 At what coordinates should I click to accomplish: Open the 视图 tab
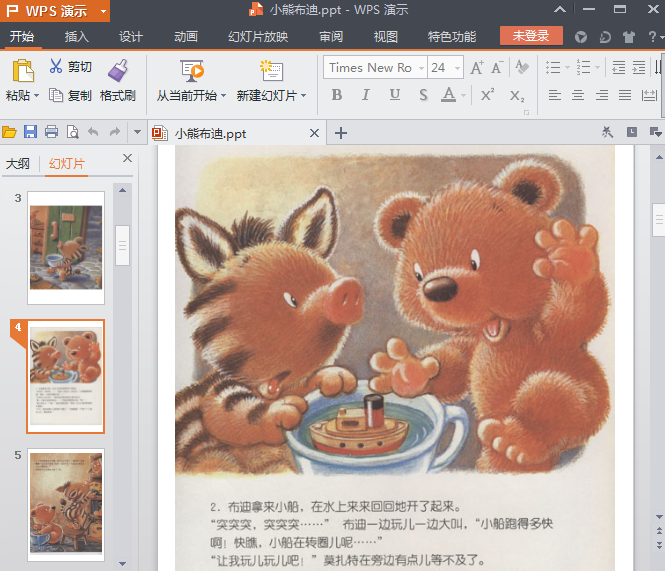pyautogui.click(x=386, y=36)
